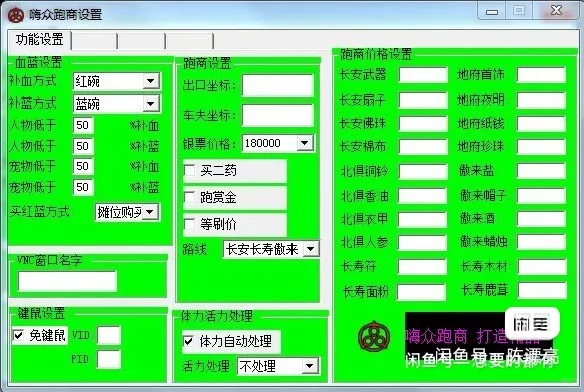Click the 出口坐标 input field

pyautogui.click(x=278, y=86)
